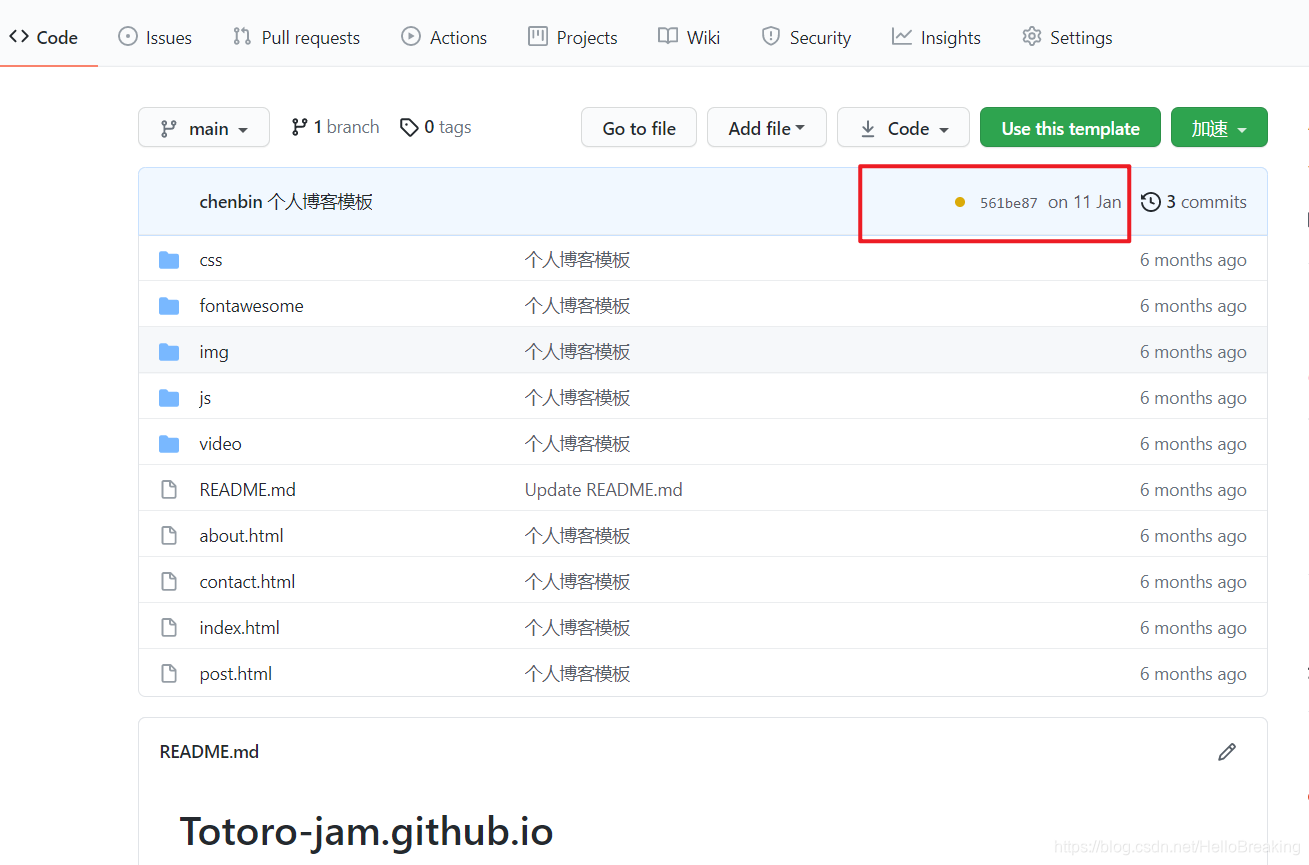Expand the green 加速 dropdown
The image size is (1309, 865).
click(x=1219, y=127)
